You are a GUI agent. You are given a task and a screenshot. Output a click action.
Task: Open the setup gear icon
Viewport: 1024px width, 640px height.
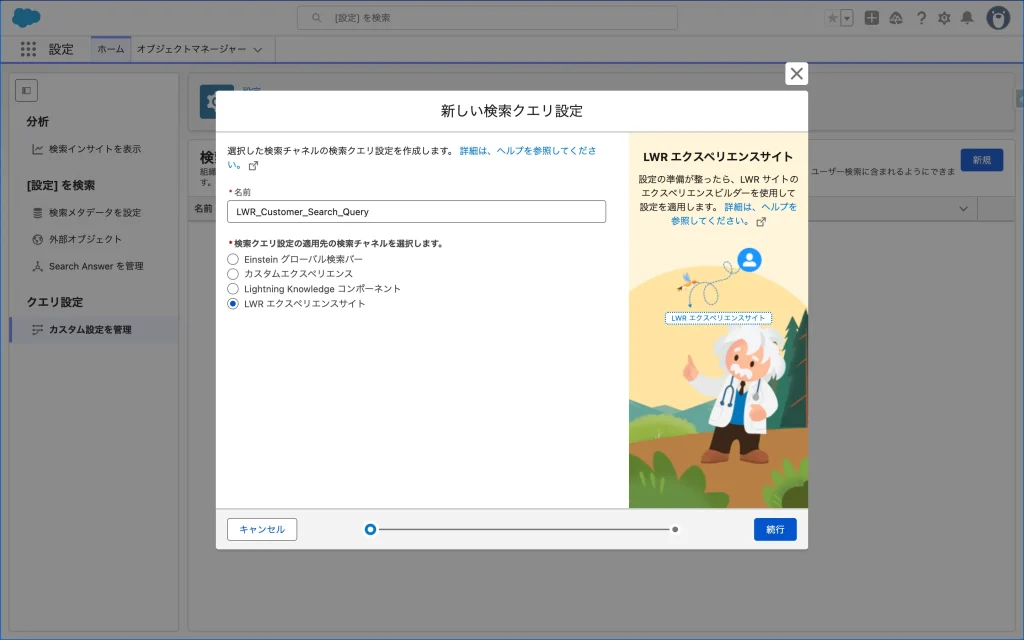pyautogui.click(x=943, y=18)
